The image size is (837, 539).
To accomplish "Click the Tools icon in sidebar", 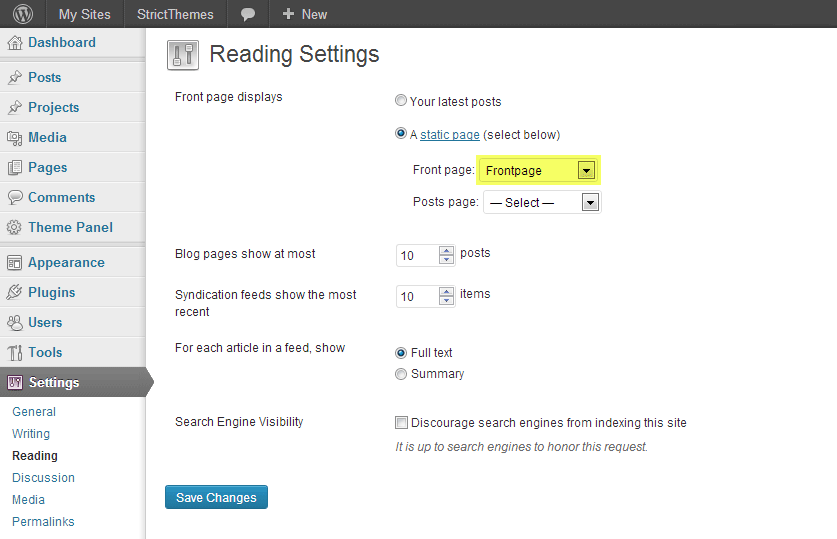I will click(x=15, y=353).
